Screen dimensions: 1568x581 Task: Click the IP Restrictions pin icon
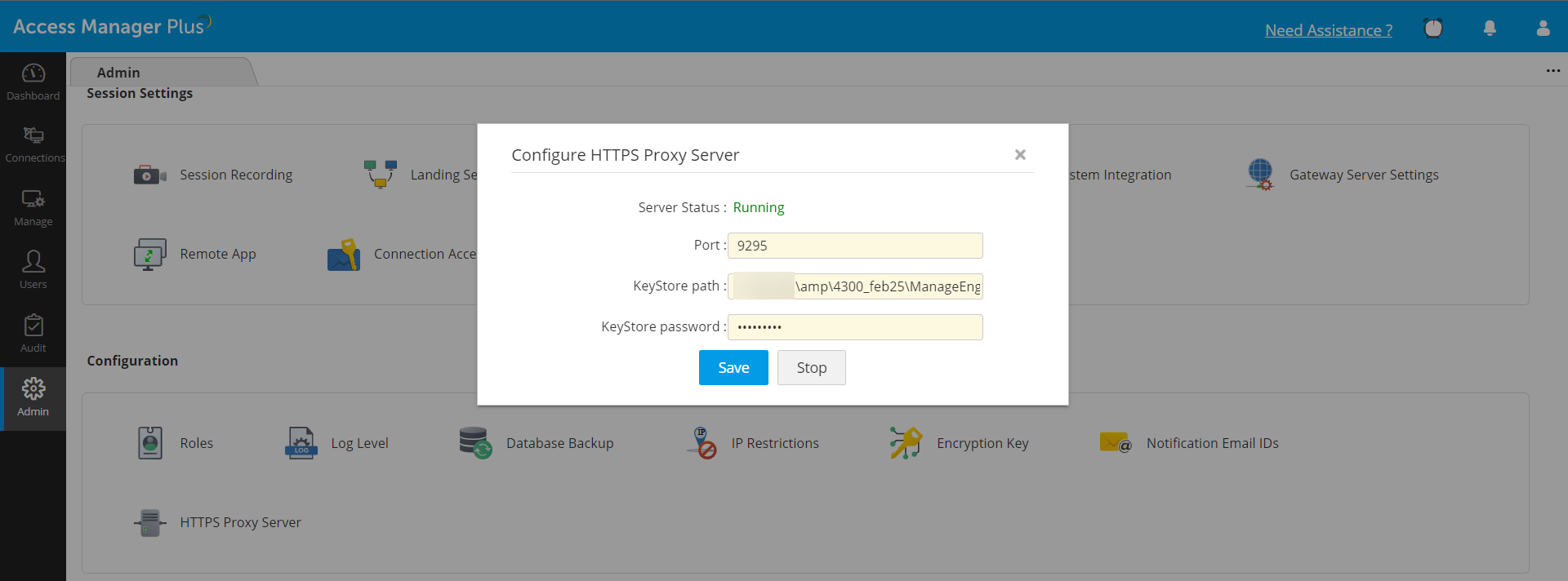click(702, 443)
